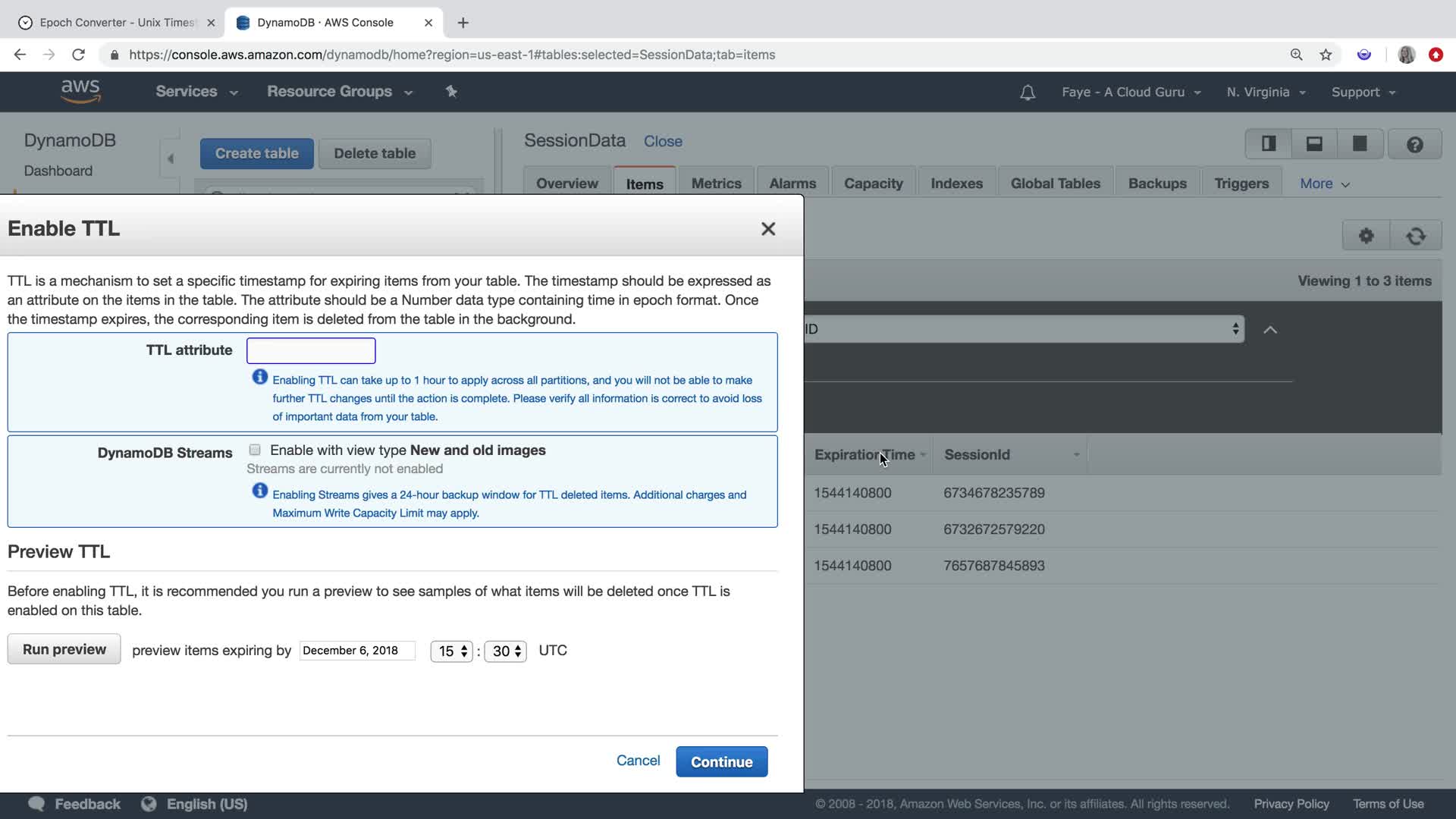Click the AWS notifications bell icon
This screenshot has width=1456, height=819.
(1027, 93)
